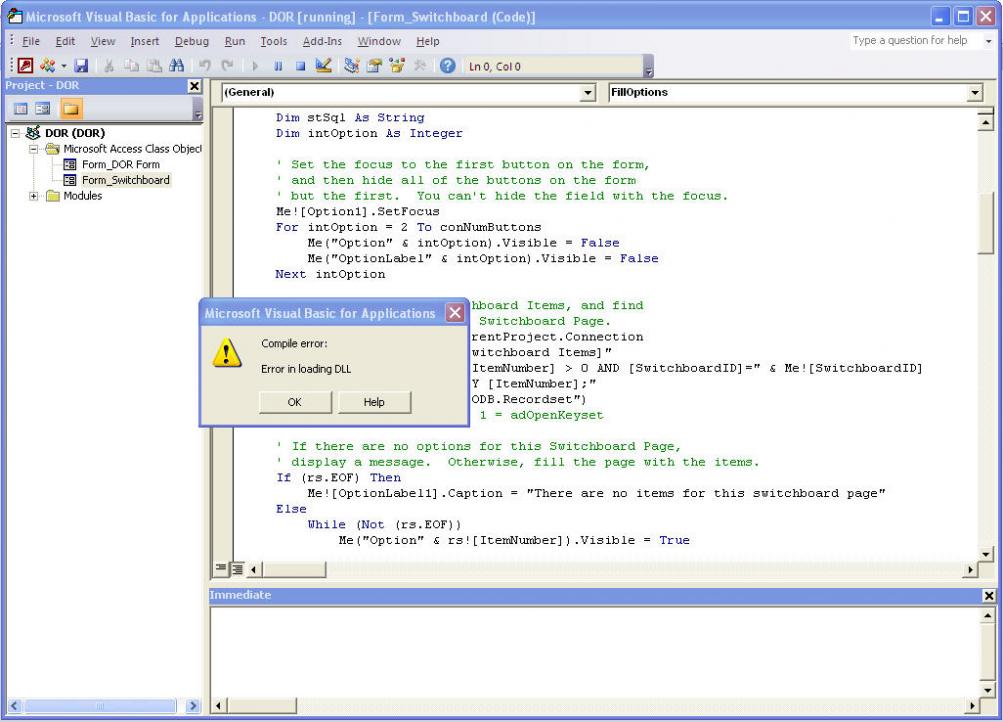Open the Window menu
Viewport: 1003px width, 722px height.
click(379, 41)
